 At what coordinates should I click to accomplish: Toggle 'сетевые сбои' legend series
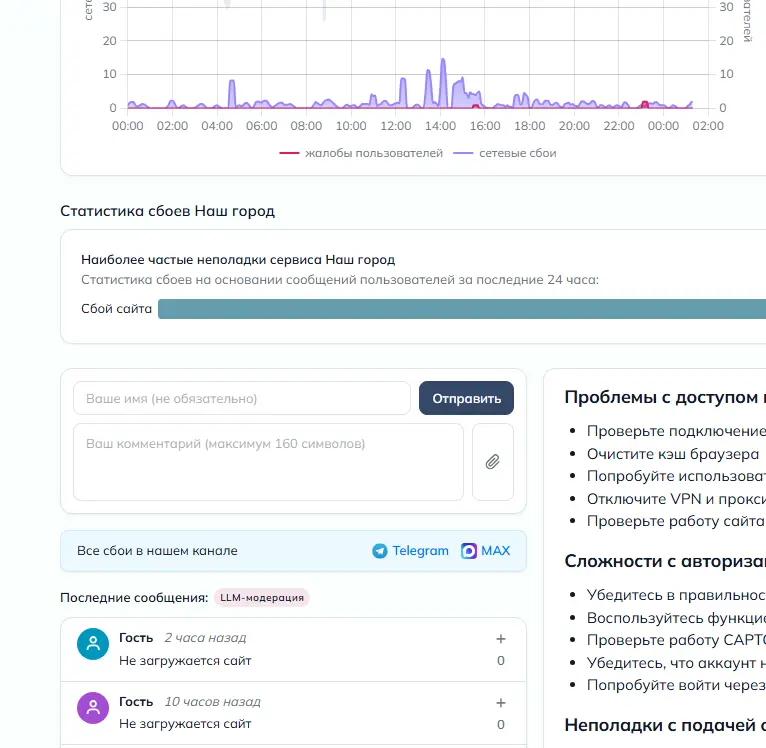[x=505, y=153]
